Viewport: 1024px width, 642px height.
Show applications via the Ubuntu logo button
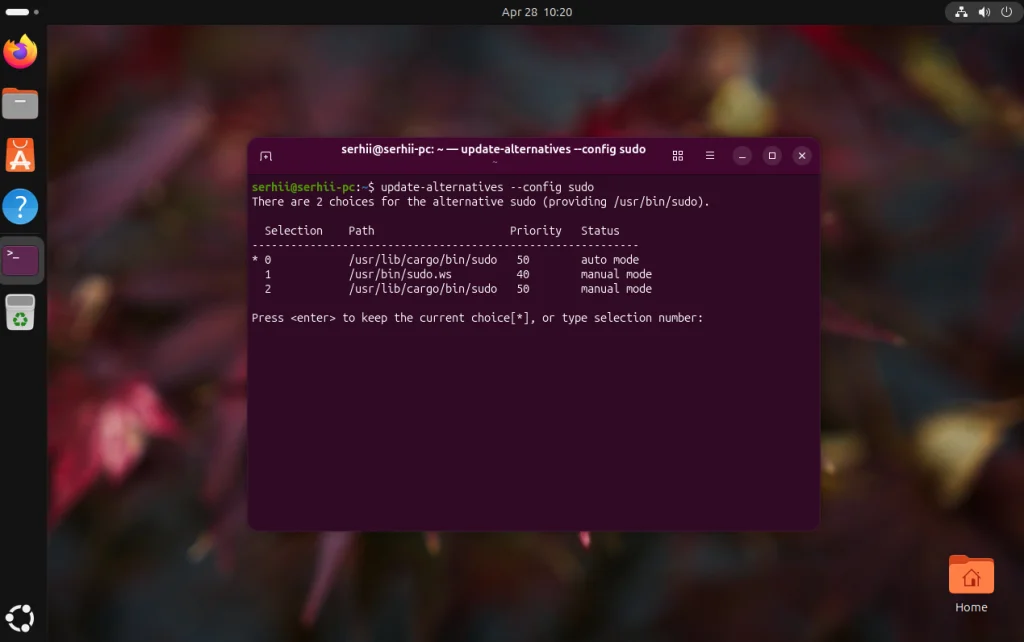pos(20,618)
